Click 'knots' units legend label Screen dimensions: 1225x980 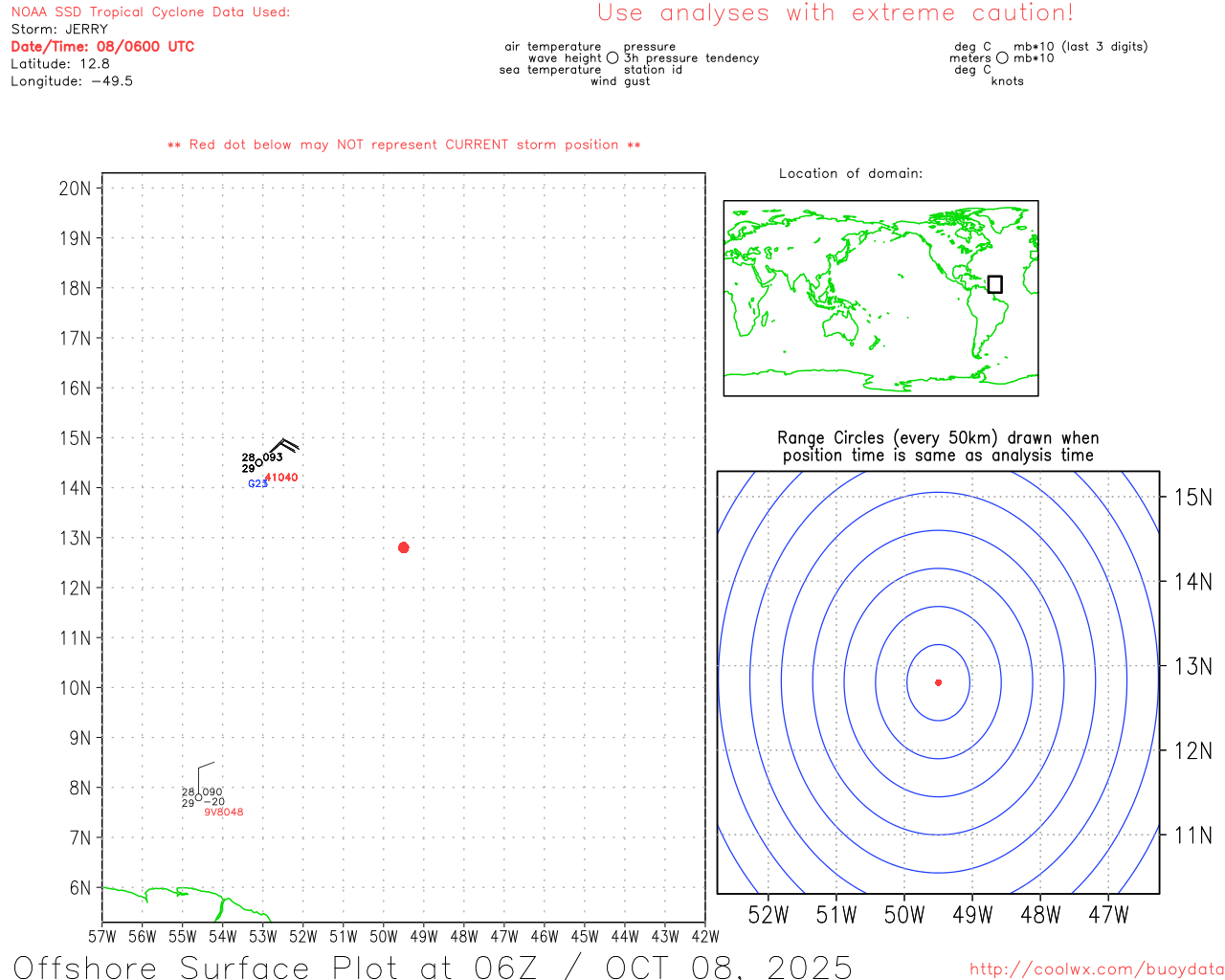click(1008, 80)
